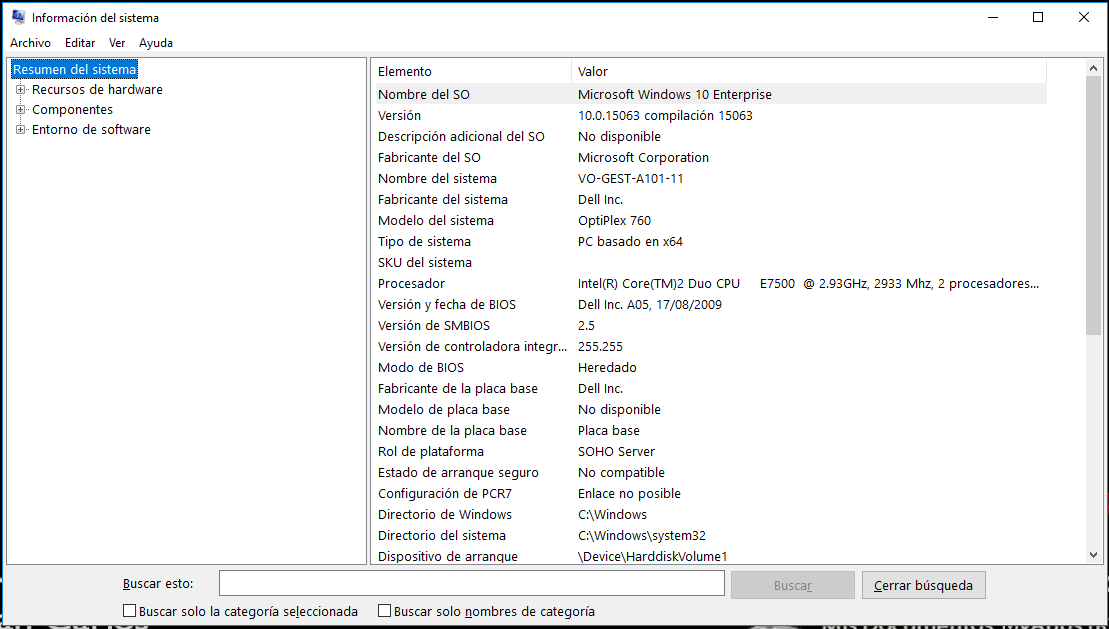Click value Microsoft Corporation
Screen dimensions: 1109x629
[x=643, y=157]
